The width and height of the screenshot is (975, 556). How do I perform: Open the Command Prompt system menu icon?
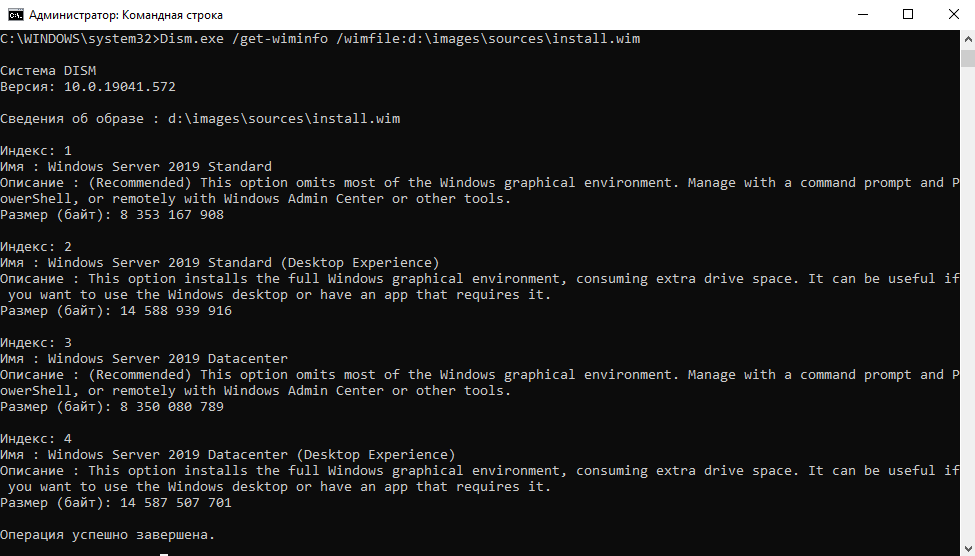tap(16, 14)
